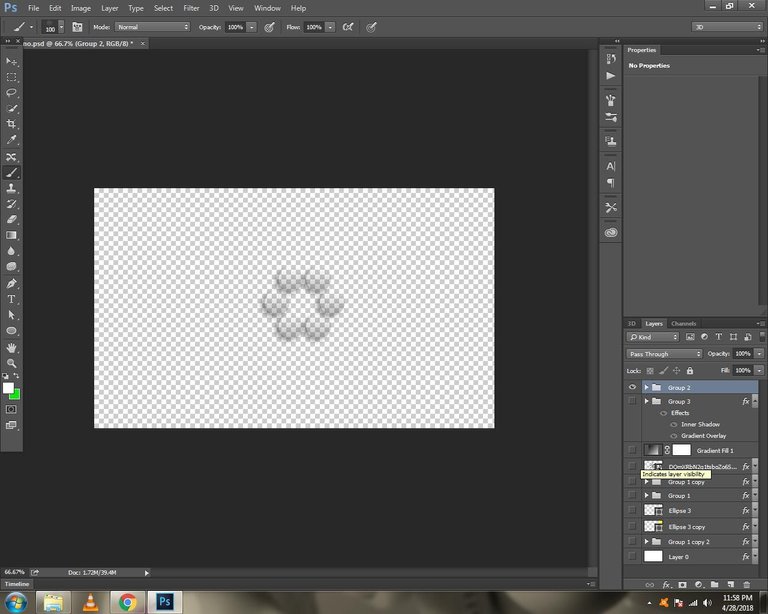The image size is (768, 614).
Task: Open the brush preset picker arrow
Action: point(61,27)
